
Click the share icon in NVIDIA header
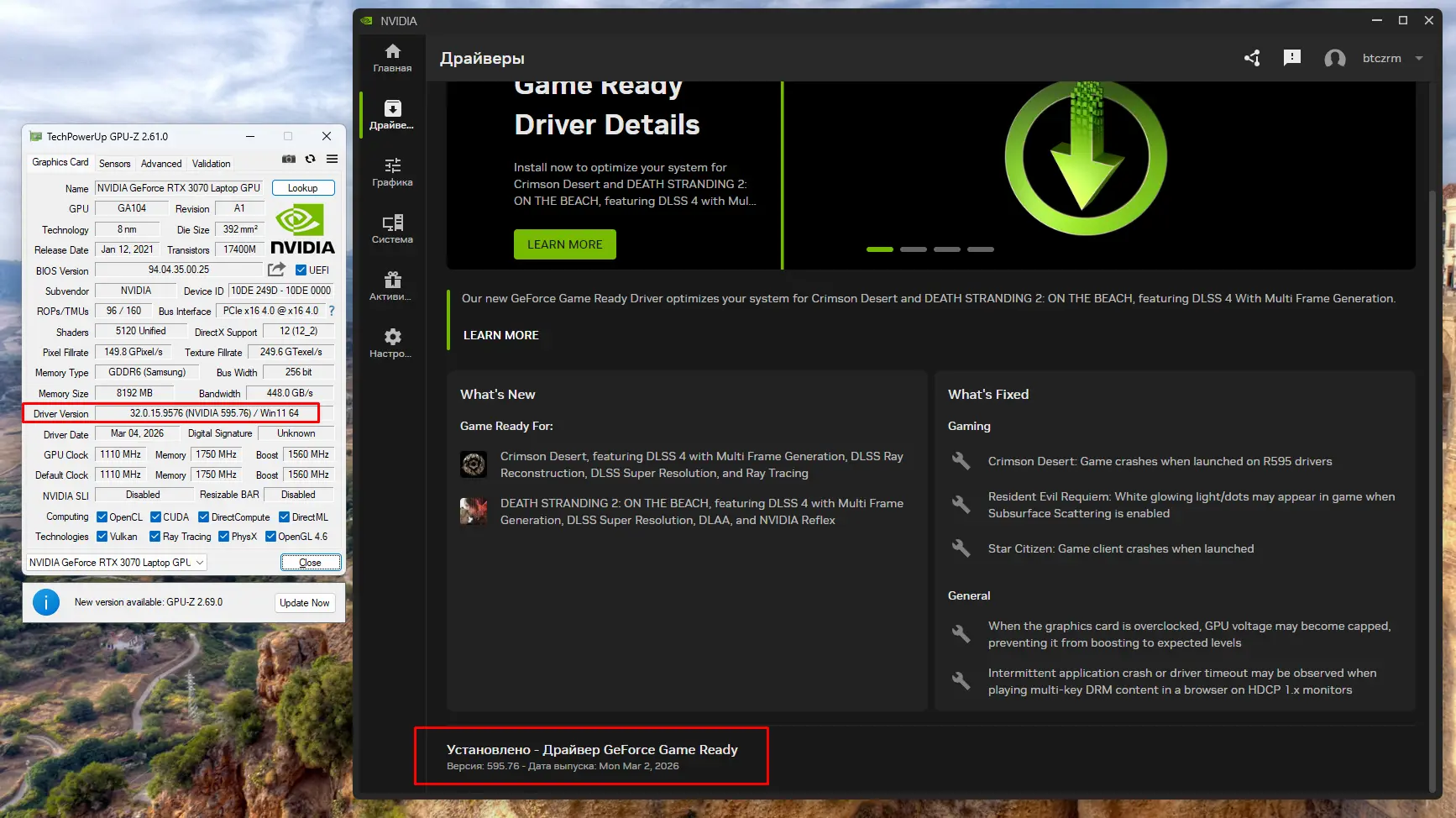coord(1252,58)
